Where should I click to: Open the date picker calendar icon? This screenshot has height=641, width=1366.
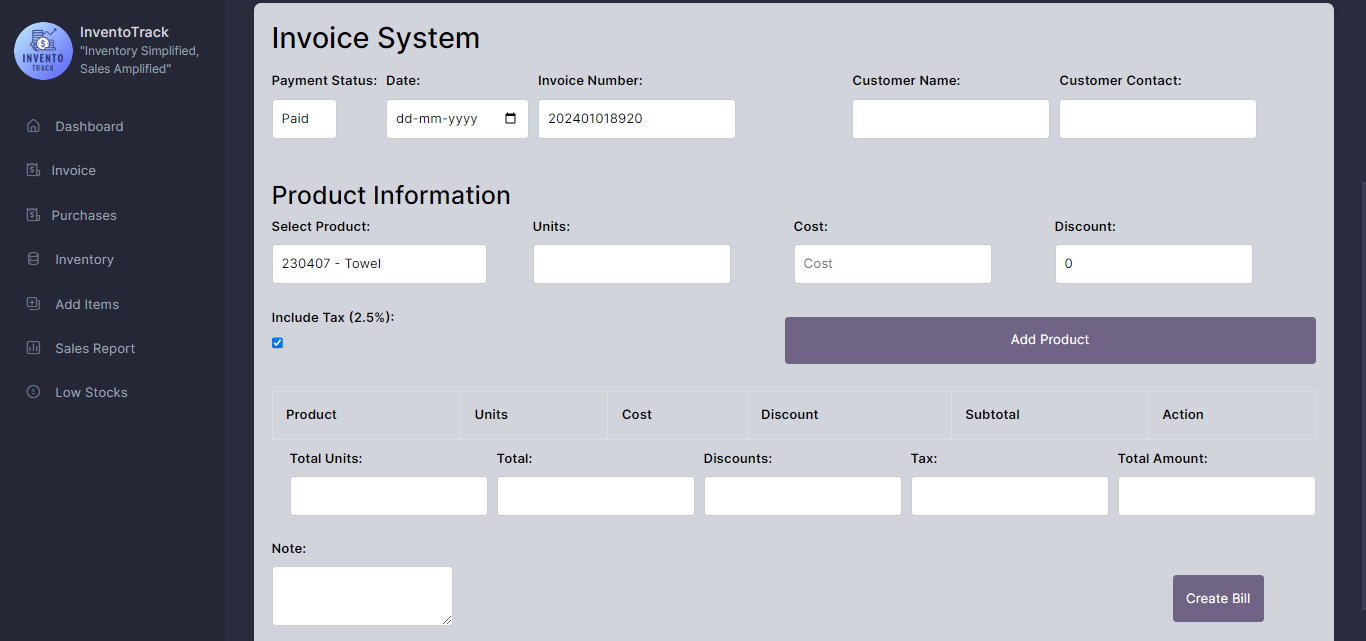[x=511, y=119]
